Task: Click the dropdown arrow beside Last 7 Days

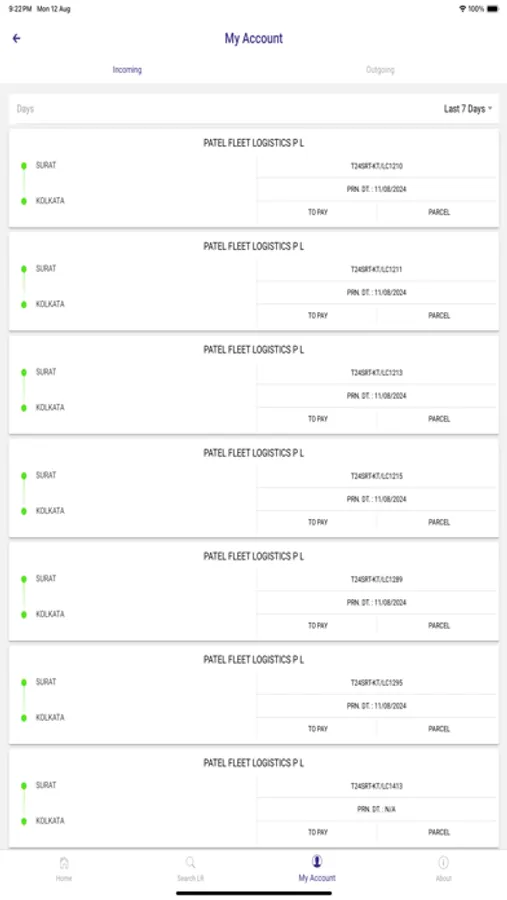Action: point(490,109)
